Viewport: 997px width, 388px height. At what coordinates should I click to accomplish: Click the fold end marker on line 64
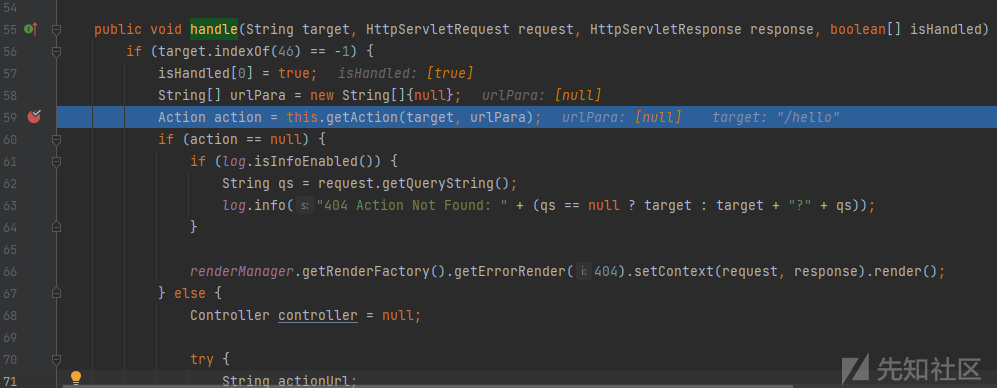pos(57,227)
